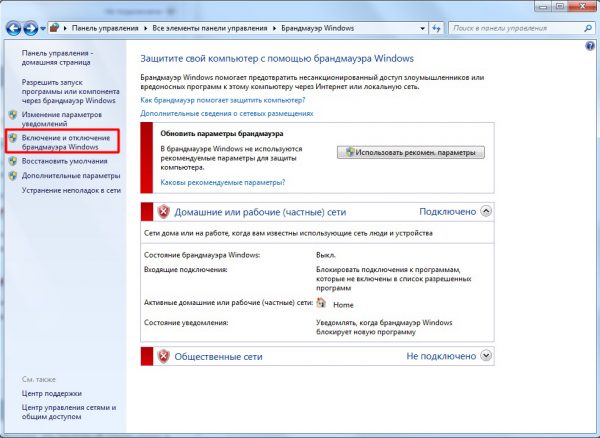Click 'Домашние или рабочие (частные) сети' header
This screenshot has width=600, height=438.
pos(260,212)
